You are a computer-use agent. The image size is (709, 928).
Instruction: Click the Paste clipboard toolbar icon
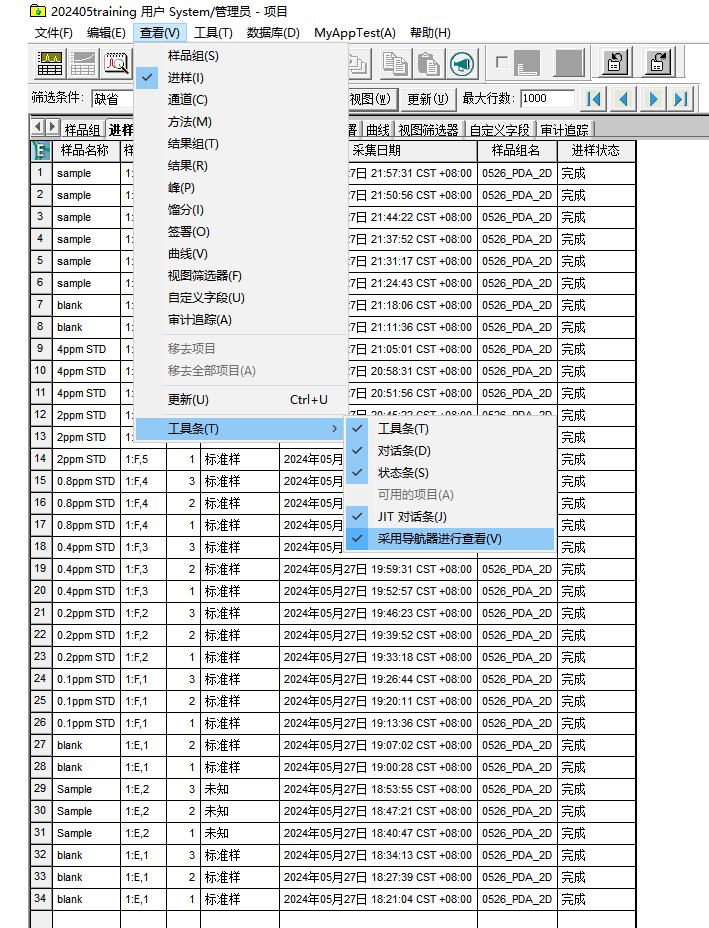coord(428,63)
